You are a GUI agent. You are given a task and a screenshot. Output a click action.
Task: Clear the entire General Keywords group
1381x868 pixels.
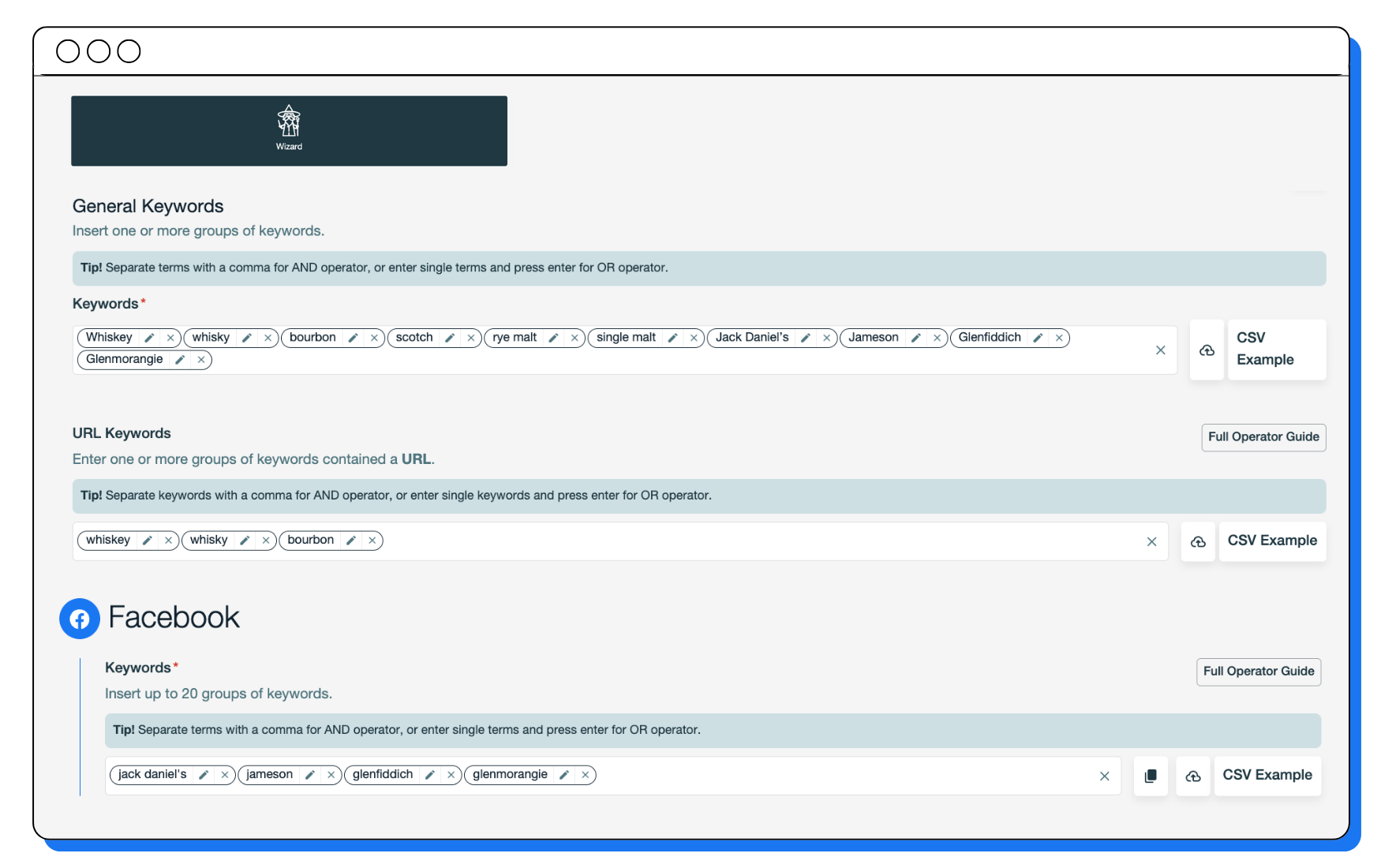tap(1160, 350)
